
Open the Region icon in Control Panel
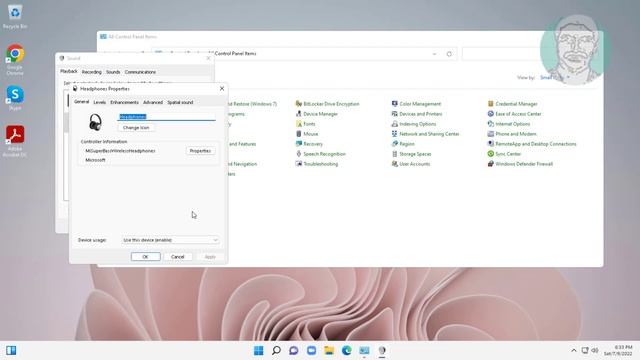(x=395, y=144)
